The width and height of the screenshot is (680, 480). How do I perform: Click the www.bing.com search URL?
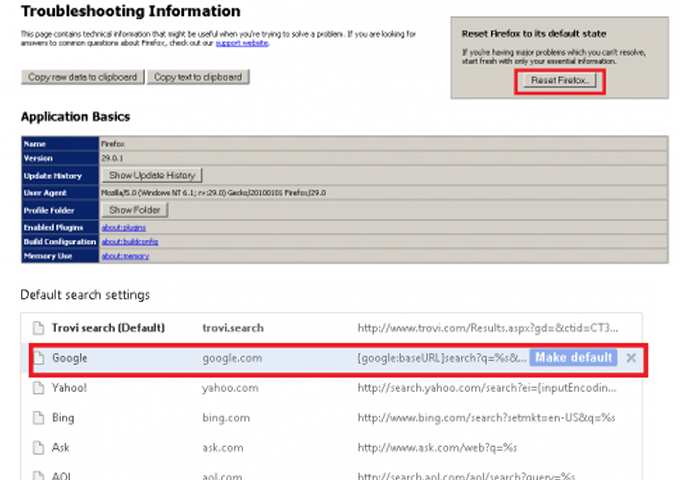coord(486,418)
